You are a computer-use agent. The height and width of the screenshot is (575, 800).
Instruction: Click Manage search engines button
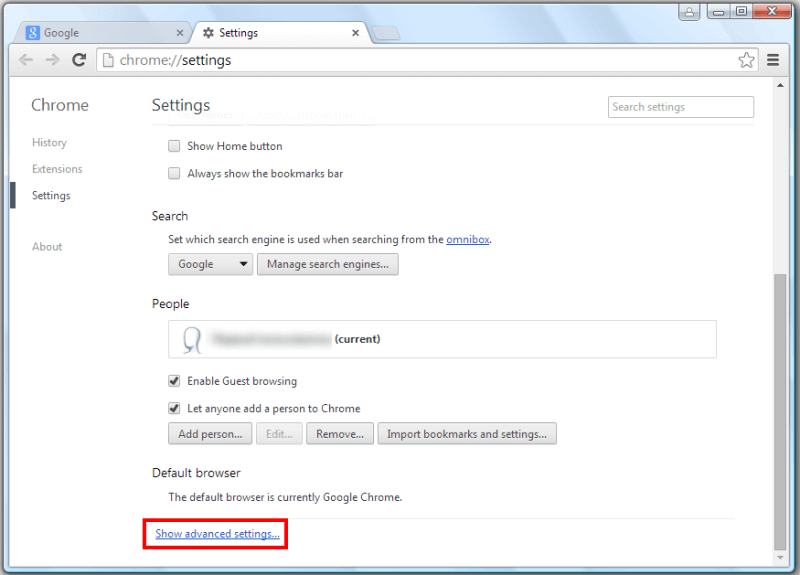point(328,264)
